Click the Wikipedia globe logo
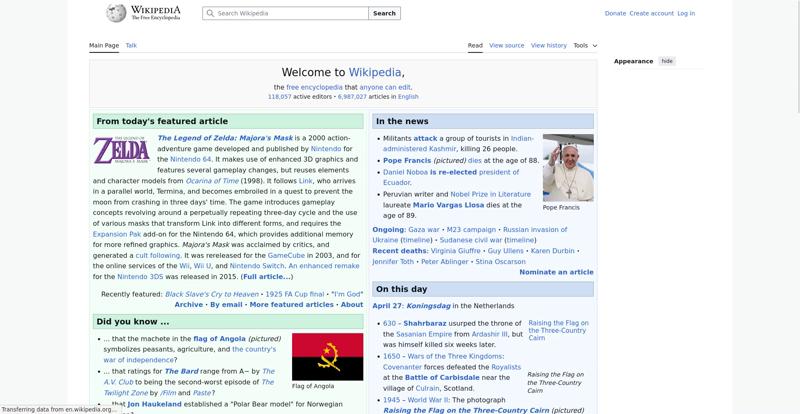This screenshot has height=414, width=800. tap(116, 13)
